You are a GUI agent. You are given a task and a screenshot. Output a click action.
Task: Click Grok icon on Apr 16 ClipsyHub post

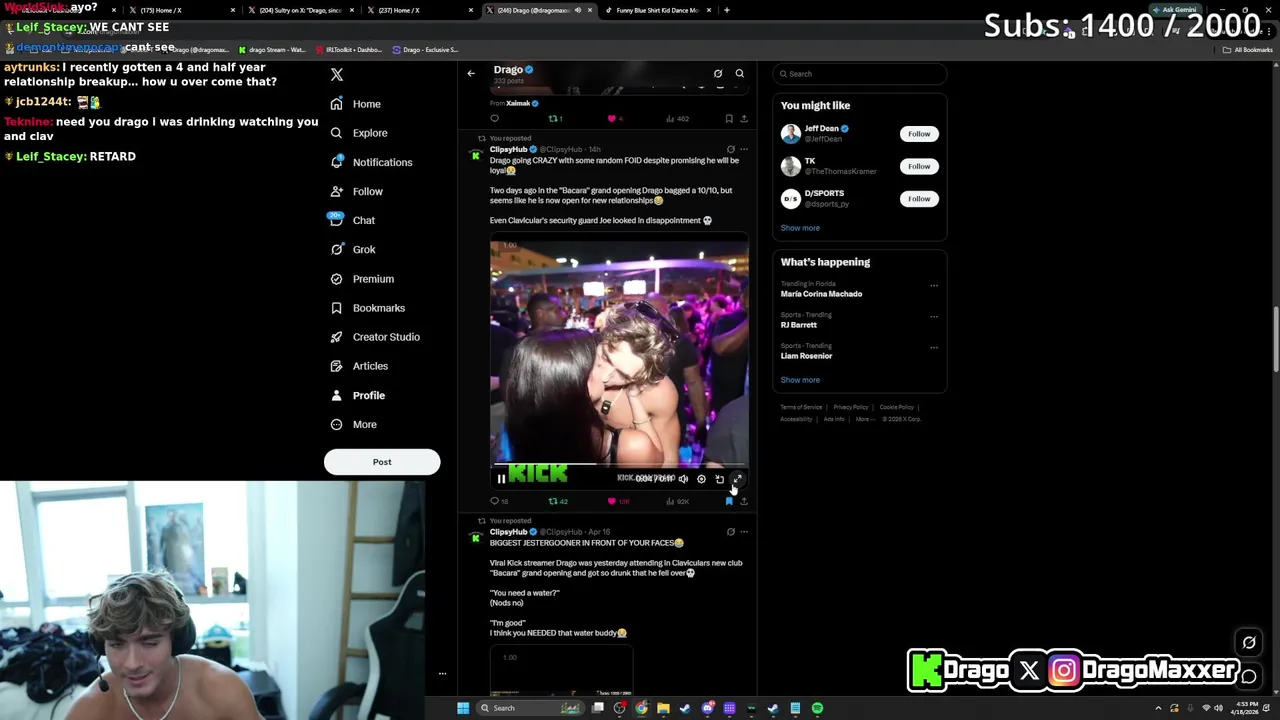tap(731, 532)
